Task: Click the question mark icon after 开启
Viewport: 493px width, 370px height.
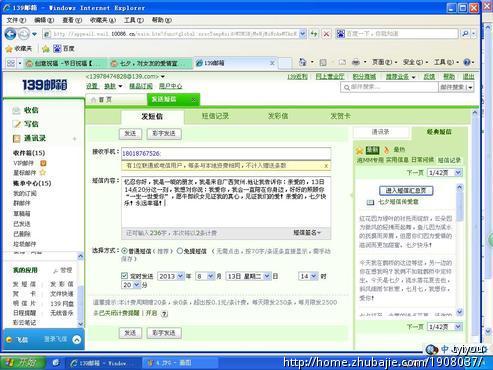Action: 164,313
